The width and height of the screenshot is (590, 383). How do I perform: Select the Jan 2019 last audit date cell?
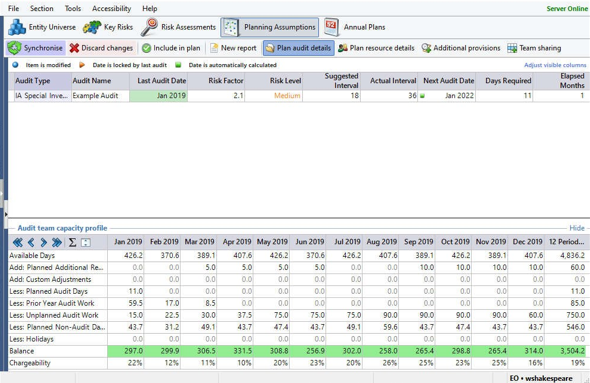pyautogui.click(x=158, y=96)
